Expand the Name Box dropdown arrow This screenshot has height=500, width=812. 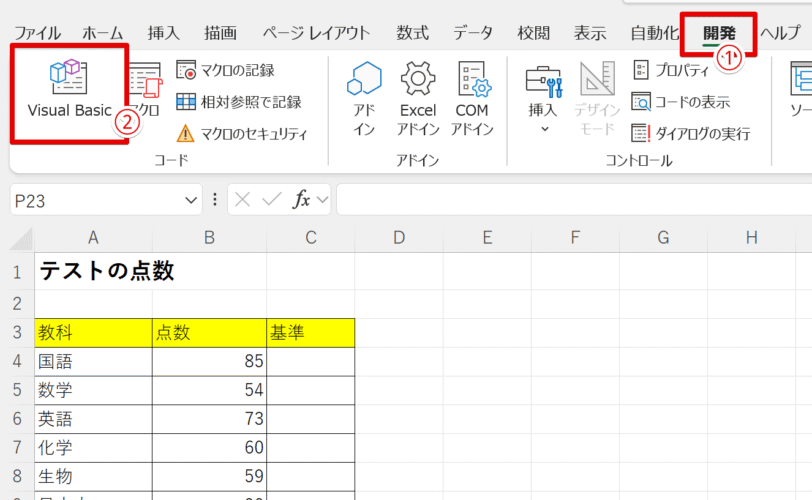coord(191,200)
